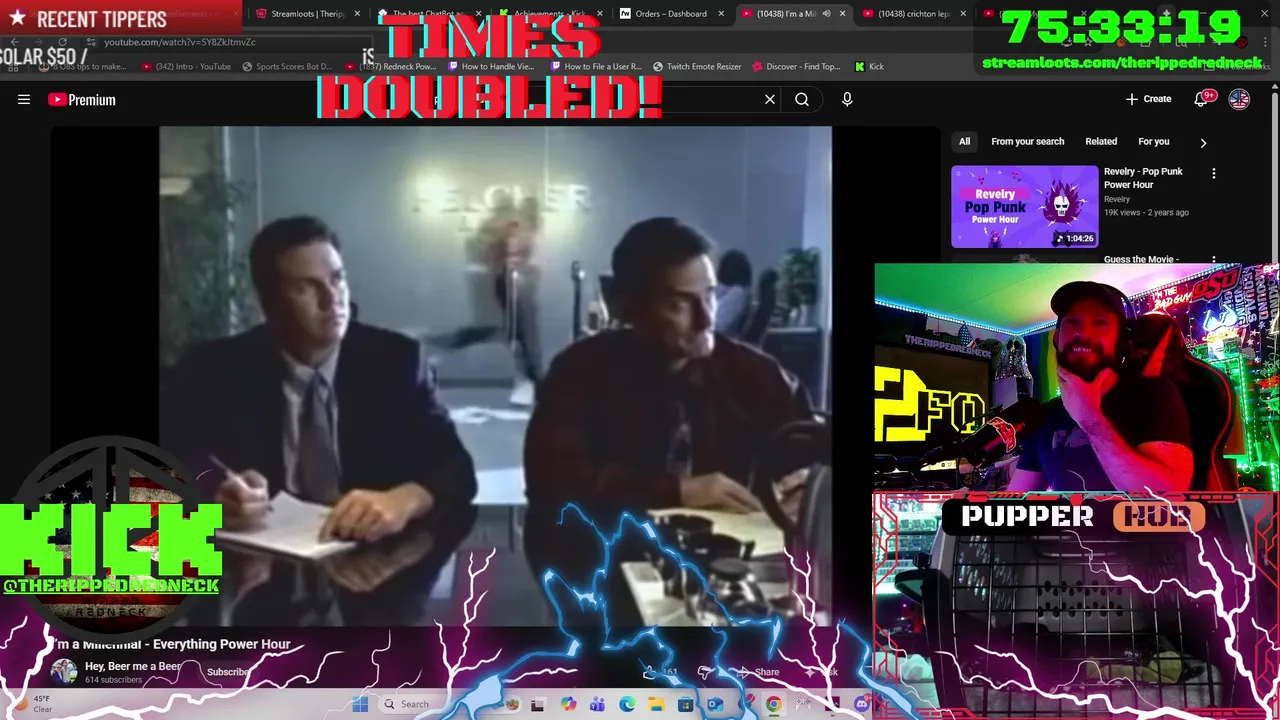
Task: Open Microsoft Store from the taskbar
Action: tap(685, 704)
